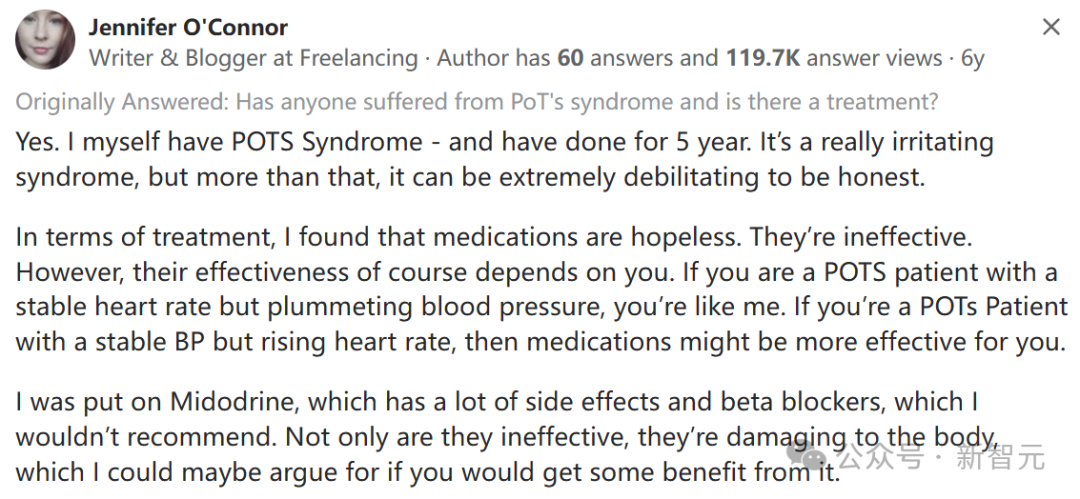Screen dimensions: 1080x499
Task: Click the '6y' answer timestamp
Action: click(x=973, y=59)
